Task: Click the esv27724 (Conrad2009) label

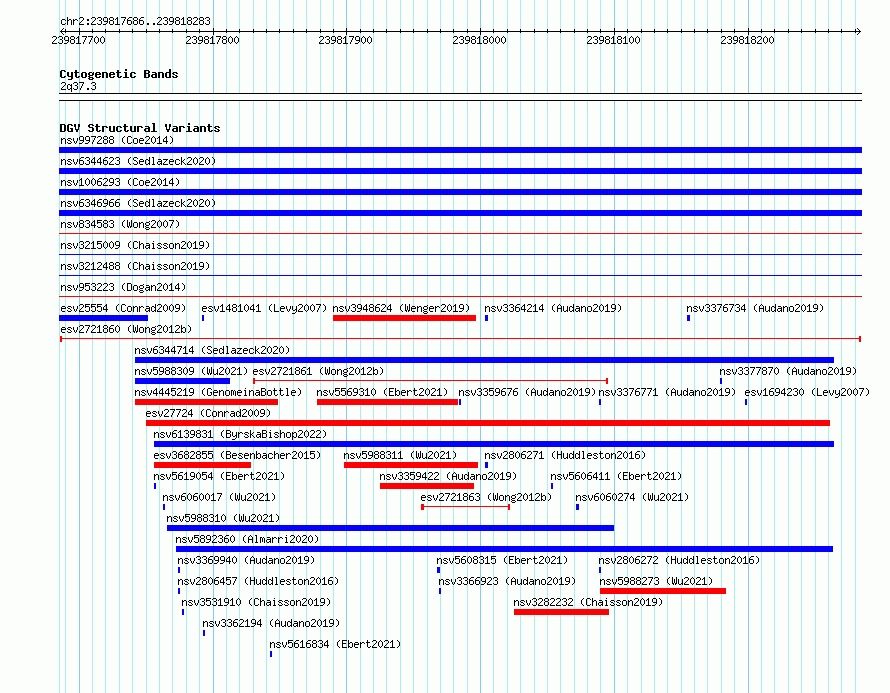Action: coord(208,413)
